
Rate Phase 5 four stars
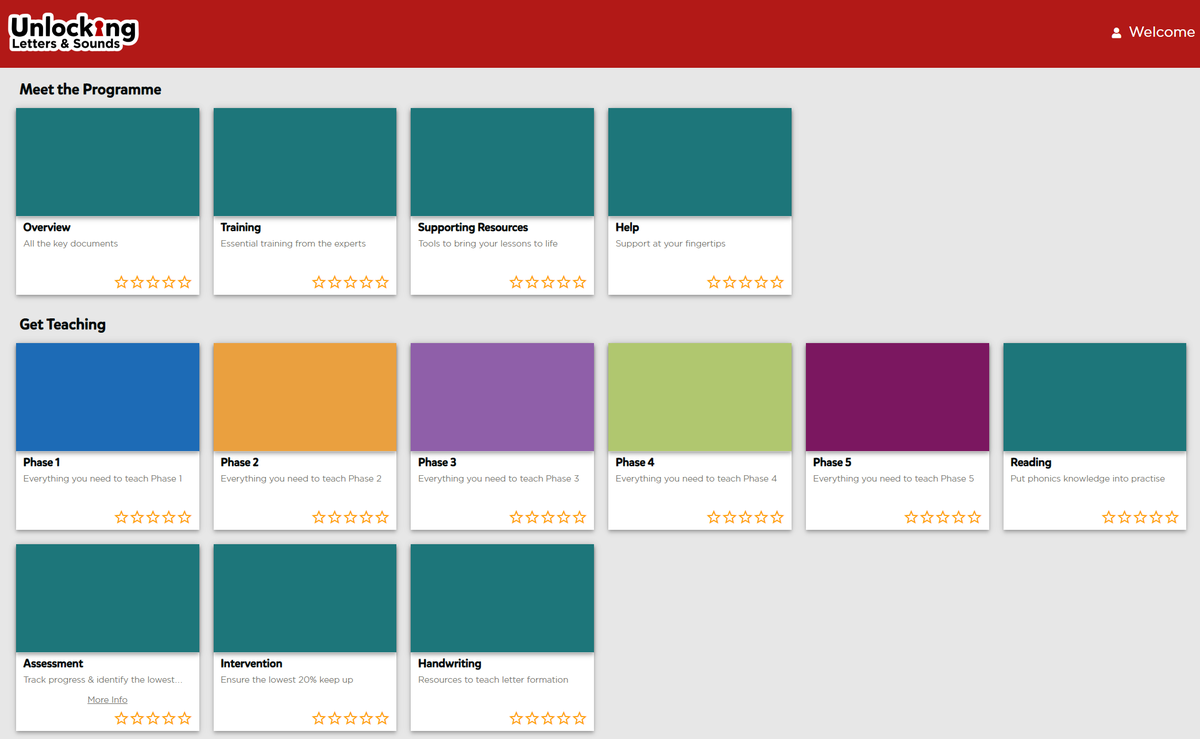pos(959,518)
